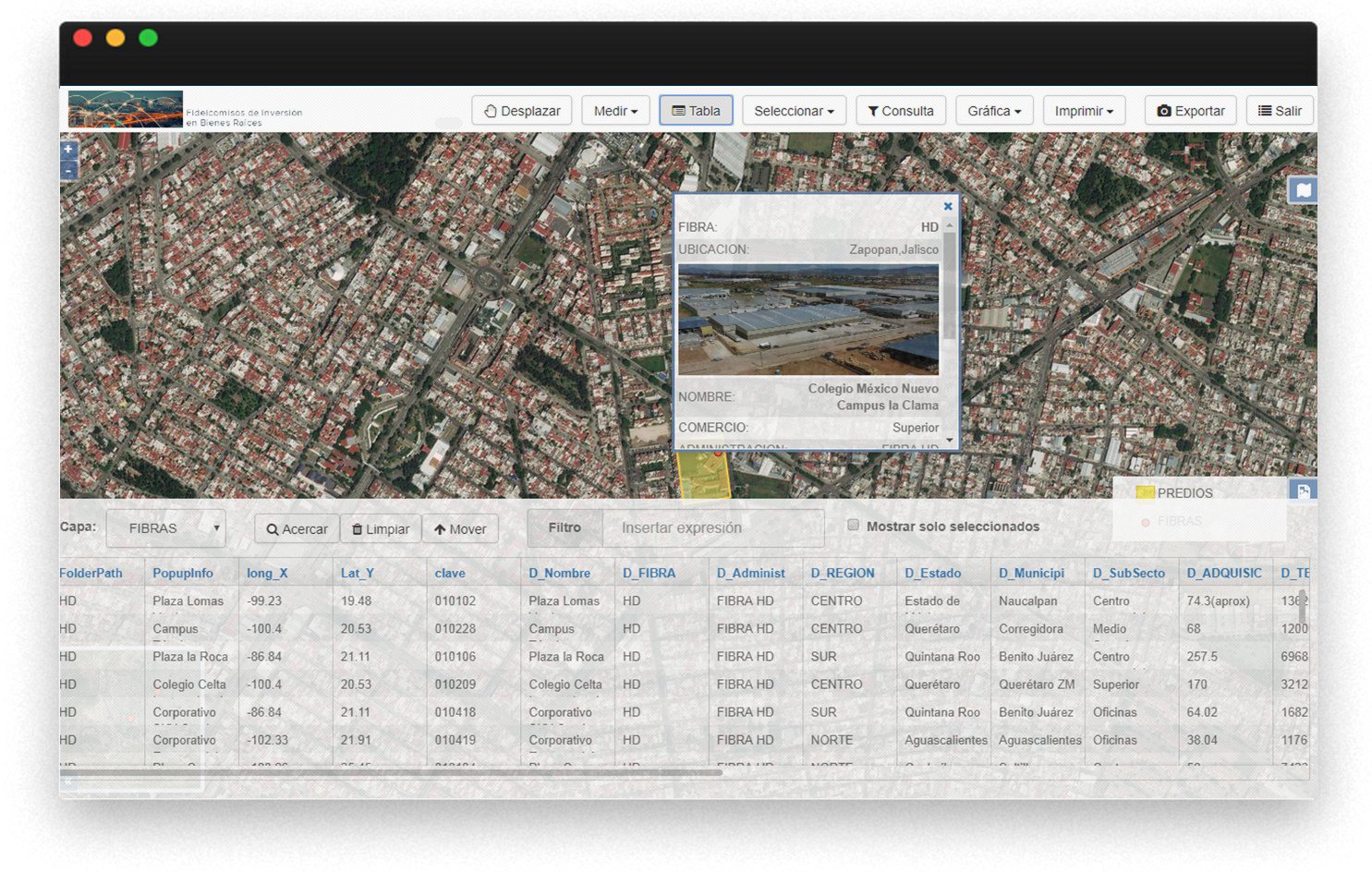Open the basemap icon on map's right edge
This screenshot has height=885, width=1372.
tap(1303, 190)
